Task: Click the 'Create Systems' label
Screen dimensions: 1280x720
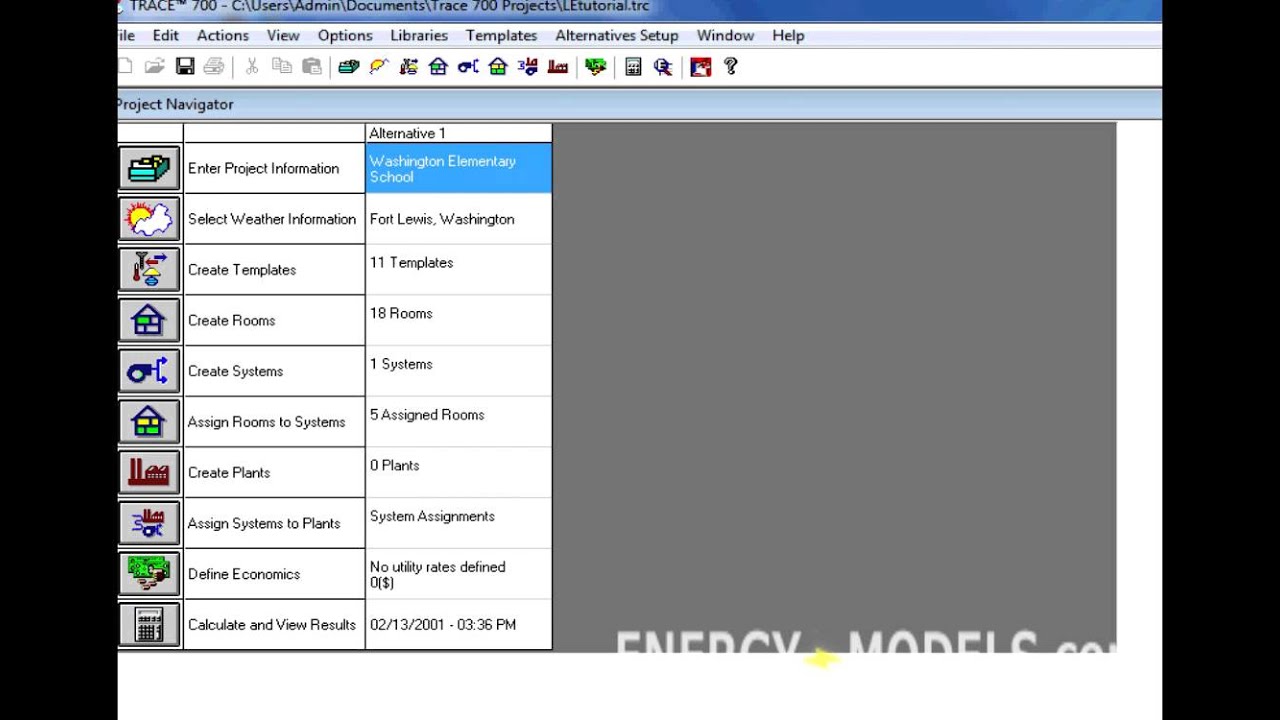Action: point(236,371)
